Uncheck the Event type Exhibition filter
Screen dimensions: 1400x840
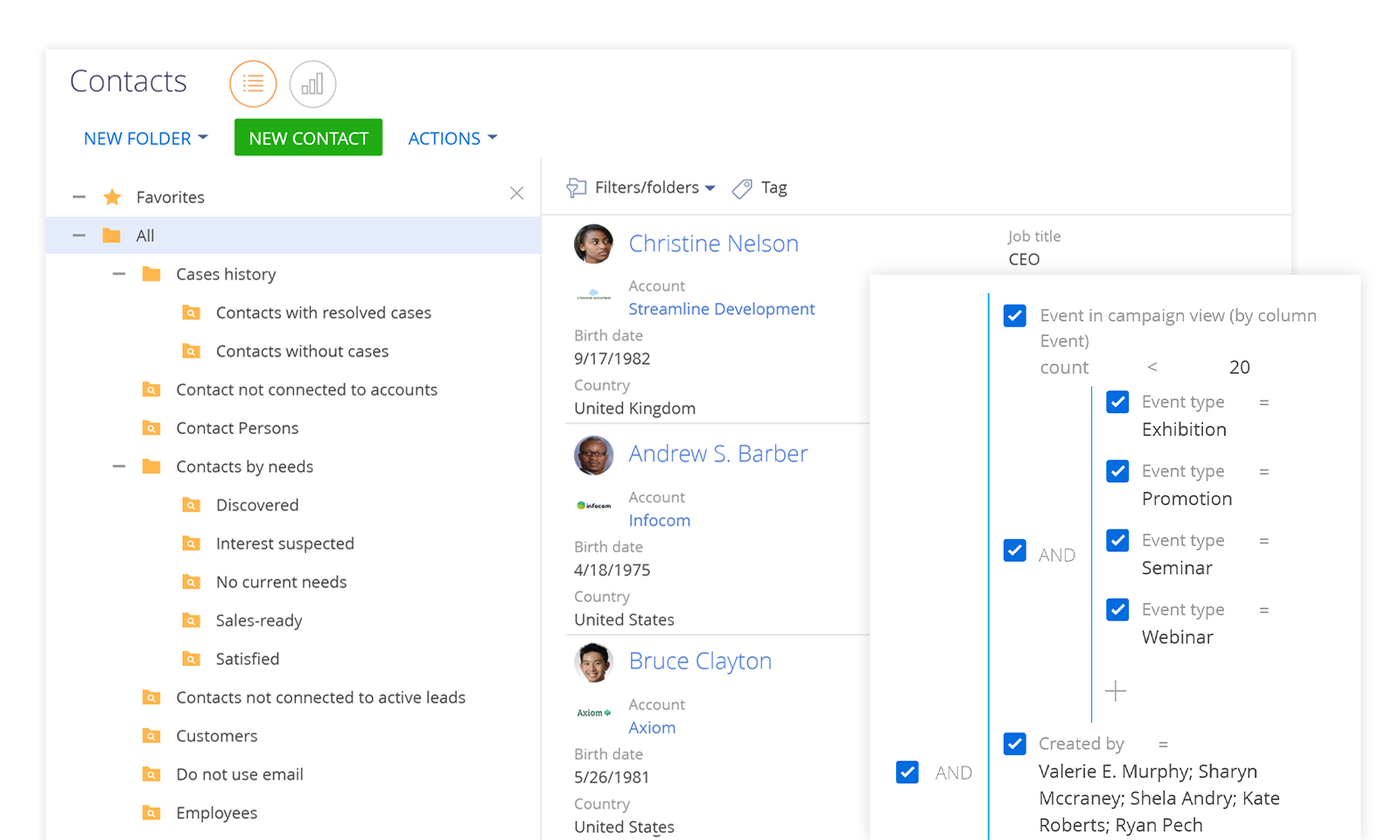click(x=1117, y=402)
